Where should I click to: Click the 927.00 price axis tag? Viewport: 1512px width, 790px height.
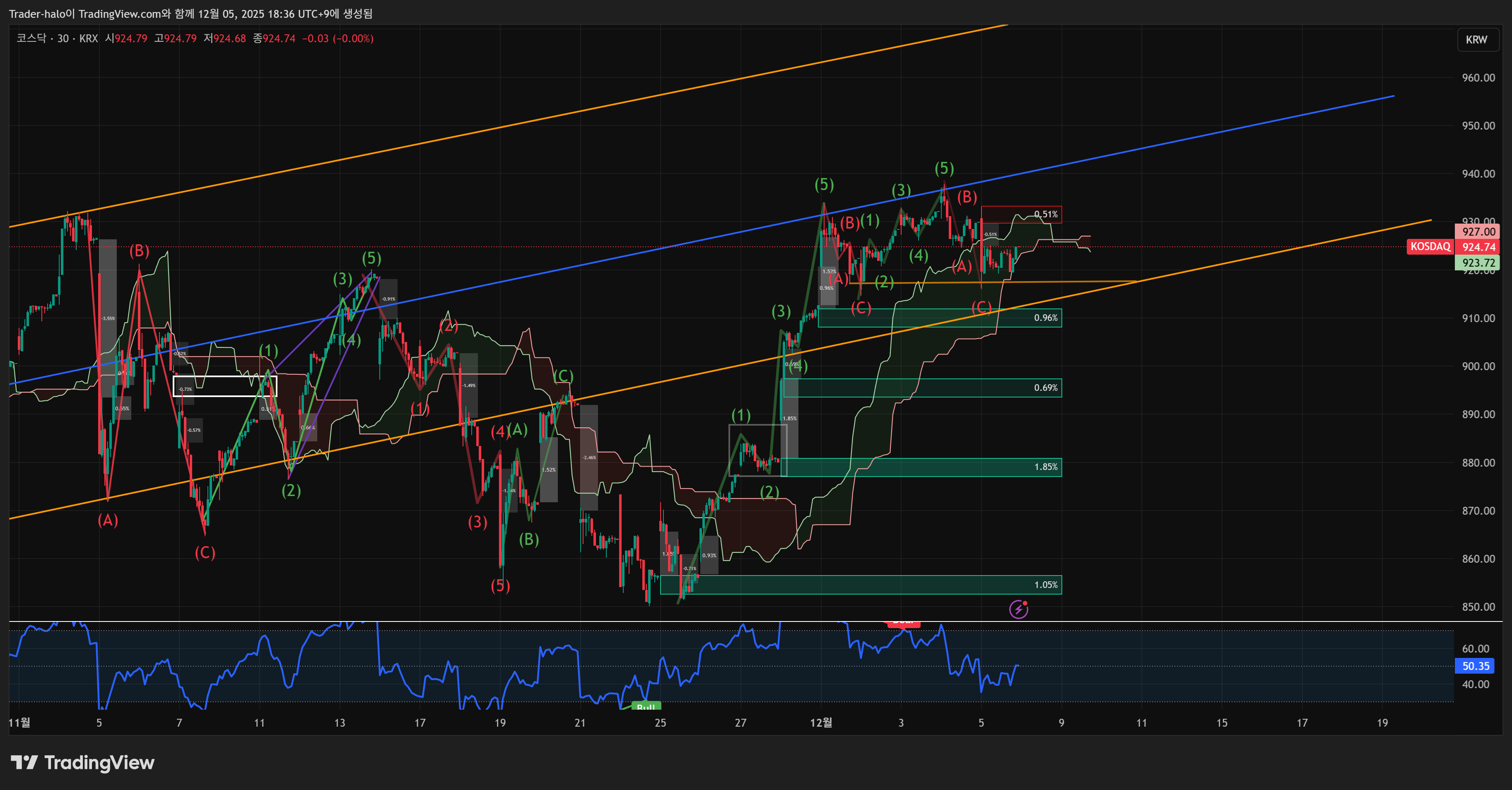[1478, 231]
